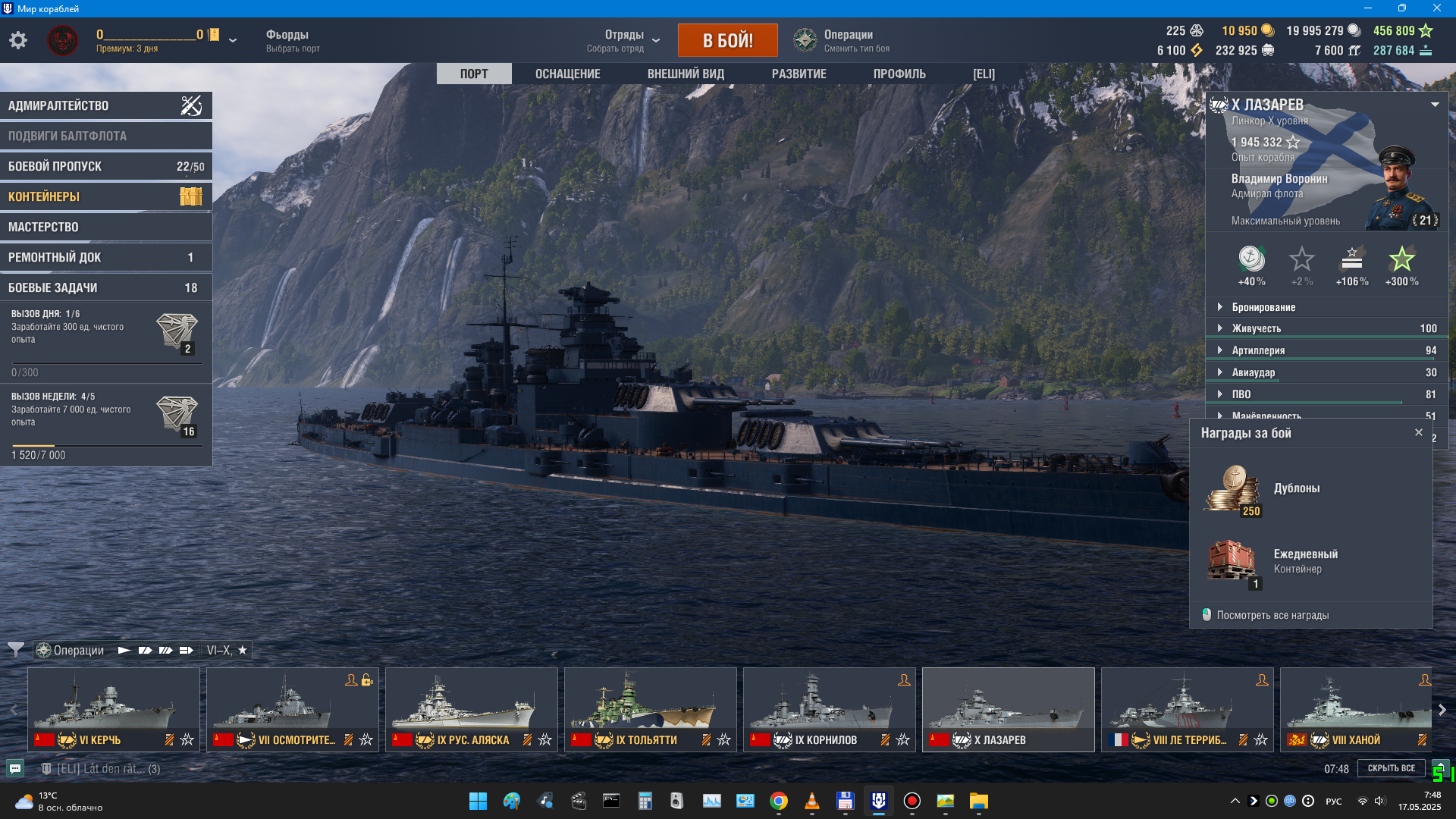Screen dimensions: 1456x819
Task: Click commander Vladimir Voronin portrait
Action: tap(1397, 188)
